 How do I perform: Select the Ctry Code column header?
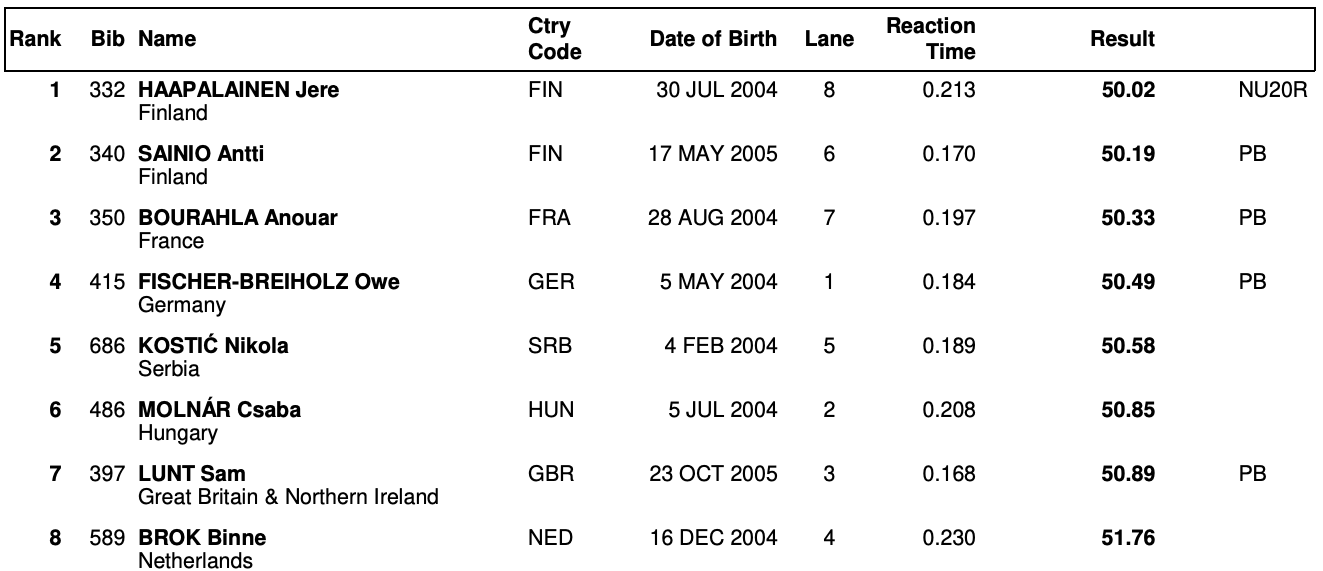(554, 39)
